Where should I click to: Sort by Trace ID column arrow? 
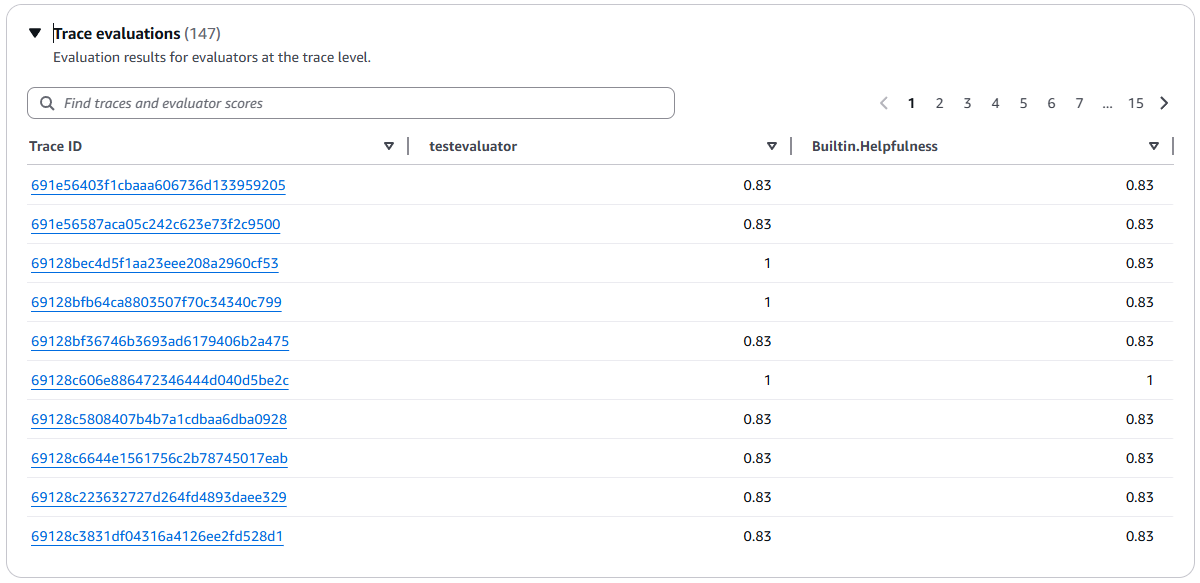point(389,146)
